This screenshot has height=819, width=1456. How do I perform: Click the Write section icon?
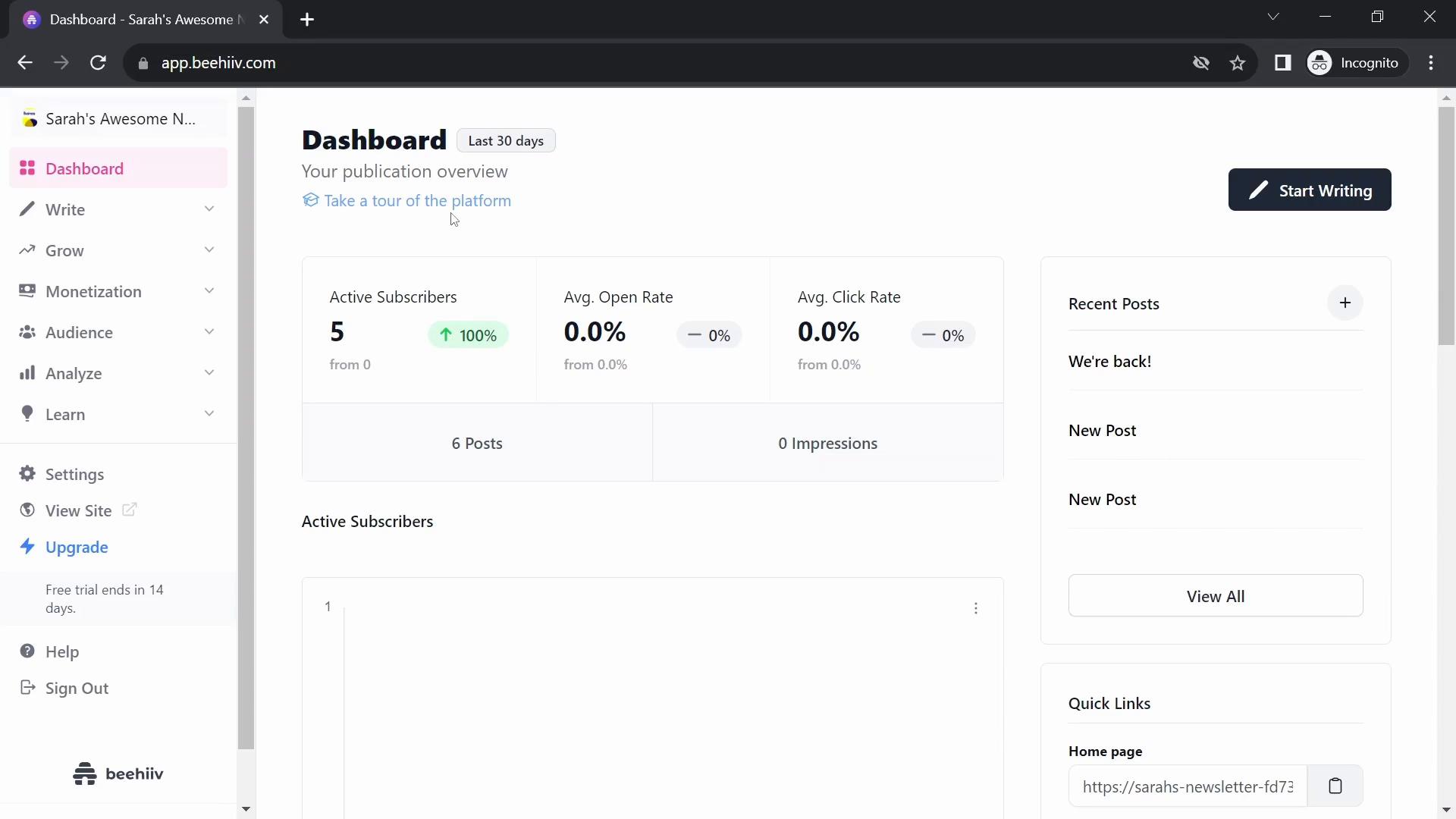(27, 210)
